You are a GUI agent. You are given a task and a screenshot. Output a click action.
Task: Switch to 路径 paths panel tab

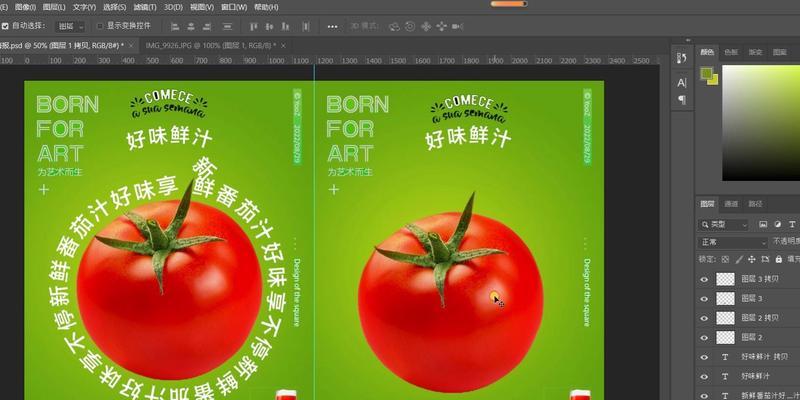pos(755,204)
